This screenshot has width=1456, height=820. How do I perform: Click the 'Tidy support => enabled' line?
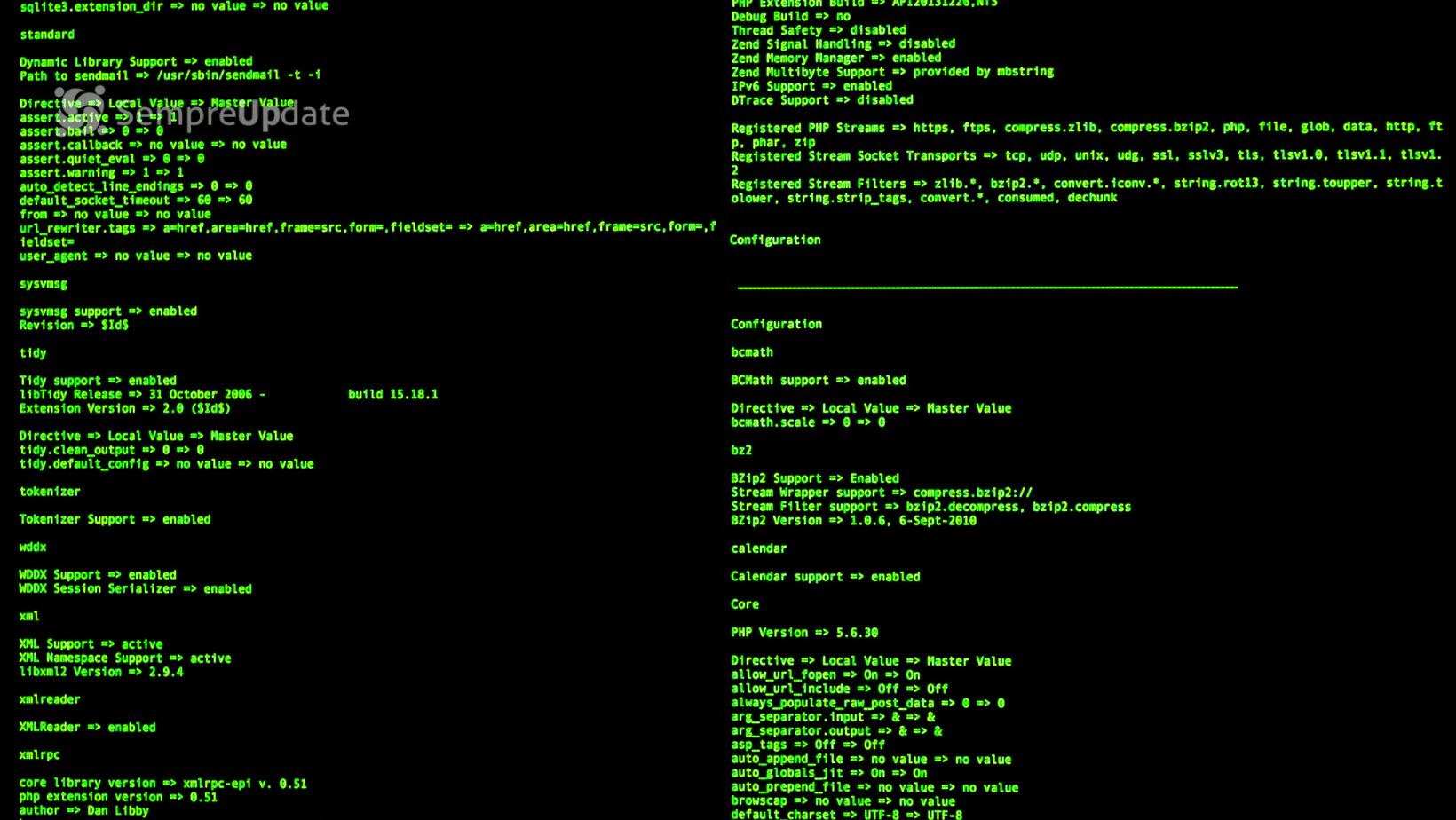pos(98,381)
